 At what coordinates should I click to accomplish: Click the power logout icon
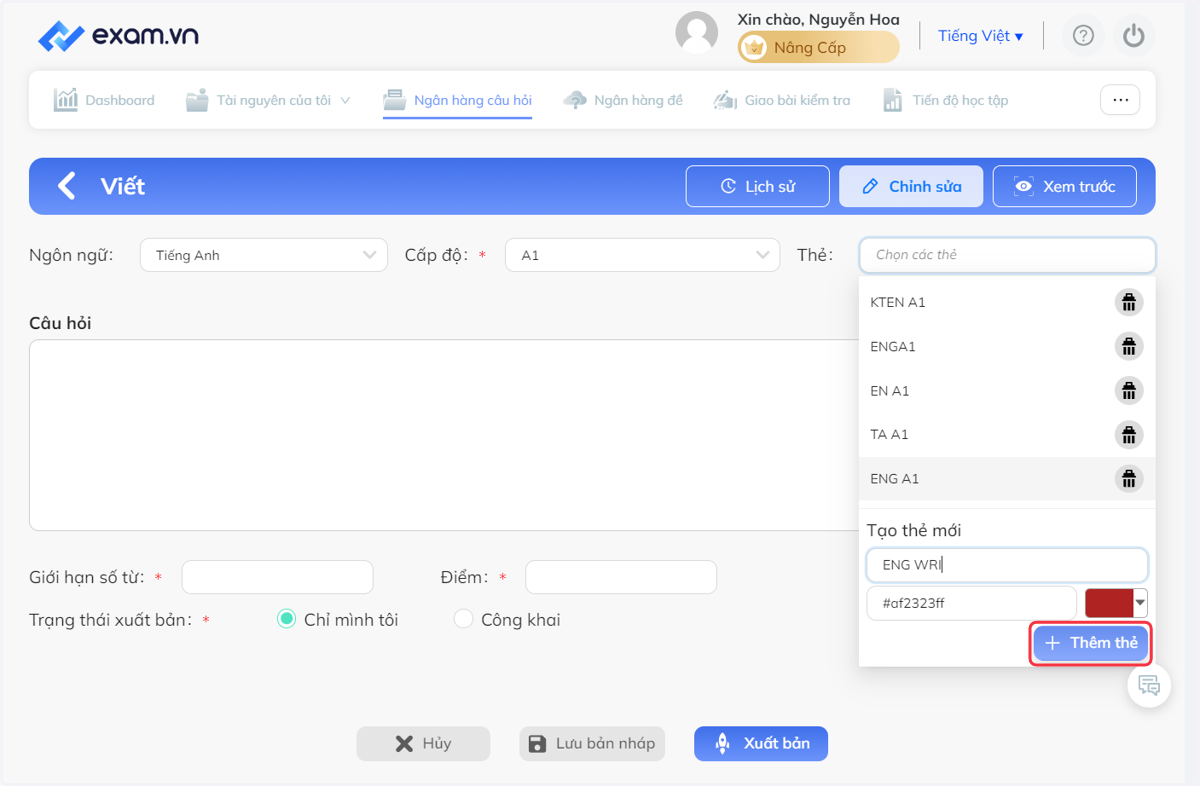click(1133, 36)
